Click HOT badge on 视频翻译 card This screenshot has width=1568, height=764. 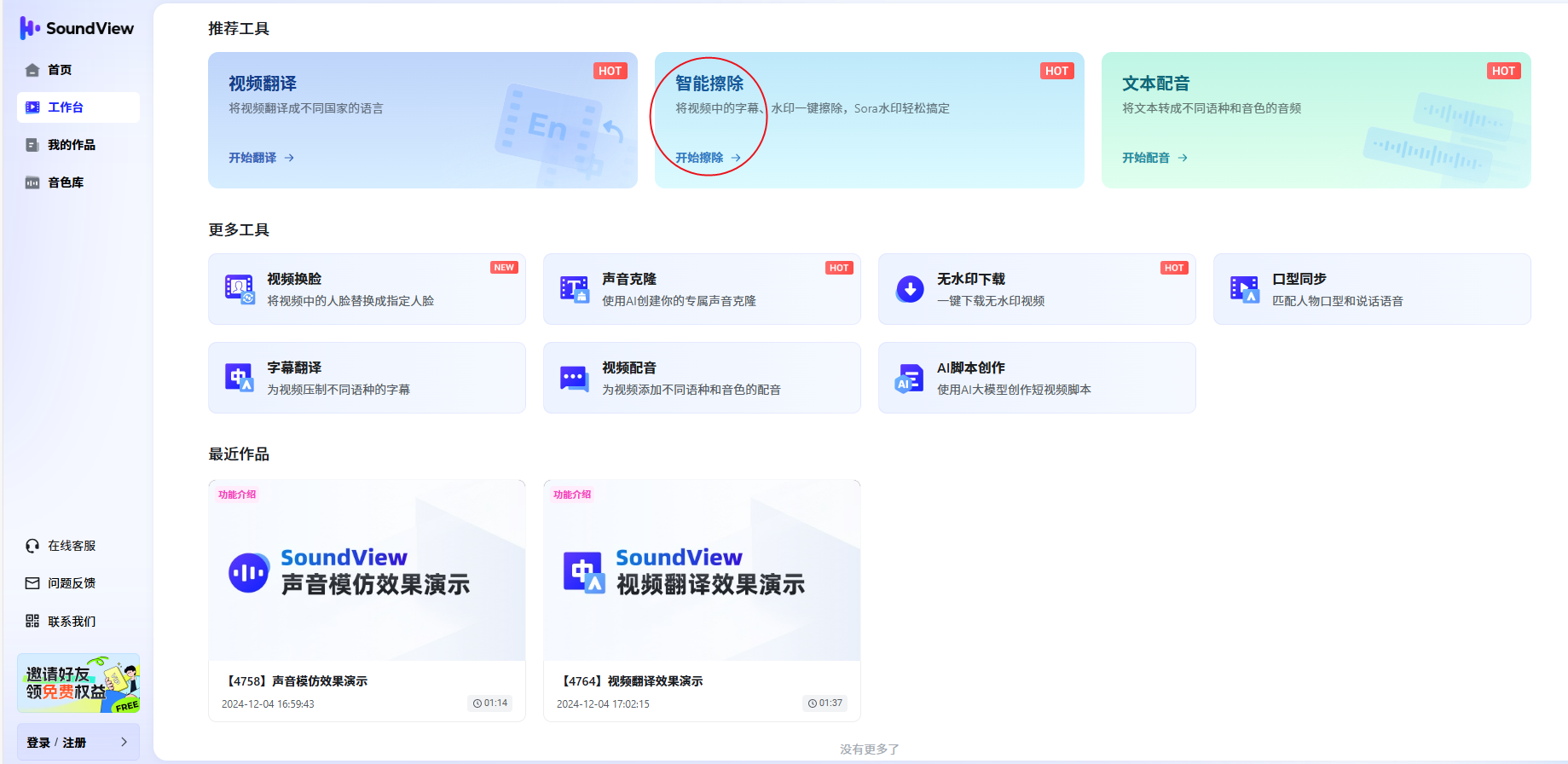click(610, 71)
